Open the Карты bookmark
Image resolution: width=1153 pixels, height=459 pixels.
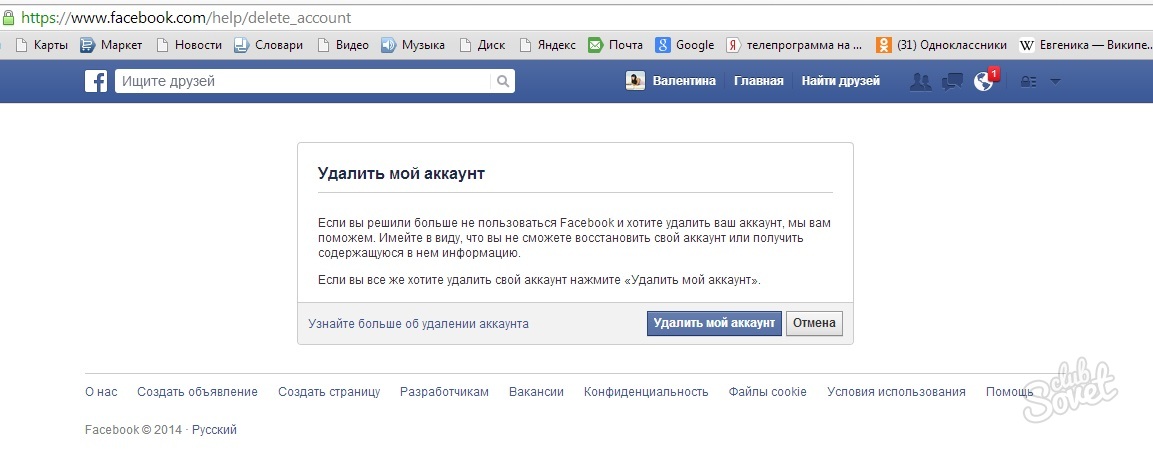pos(42,45)
